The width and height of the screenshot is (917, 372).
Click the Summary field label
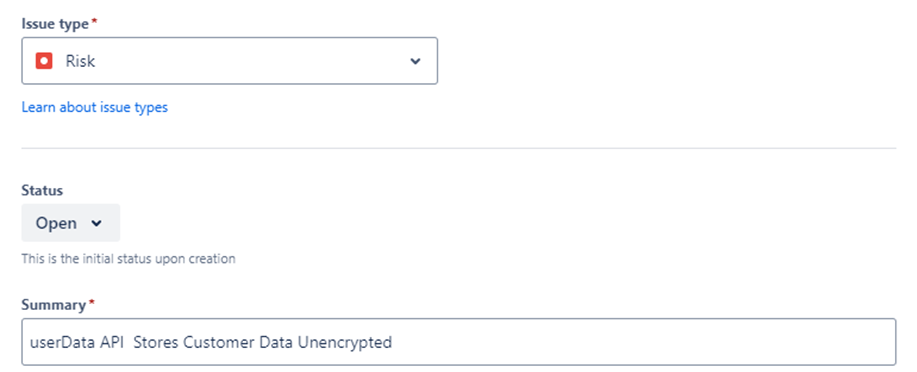point(54,305)
